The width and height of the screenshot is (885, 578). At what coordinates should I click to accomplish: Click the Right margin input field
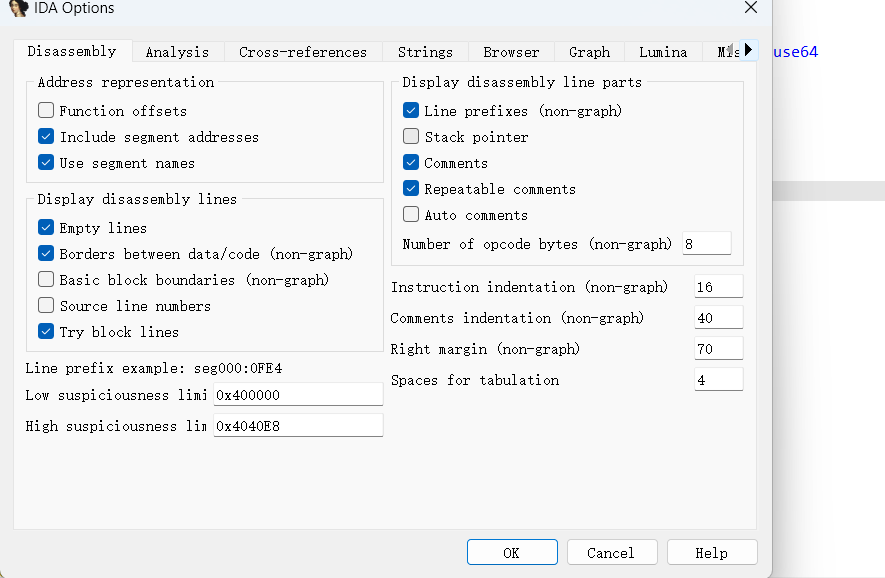click(718, 349)
